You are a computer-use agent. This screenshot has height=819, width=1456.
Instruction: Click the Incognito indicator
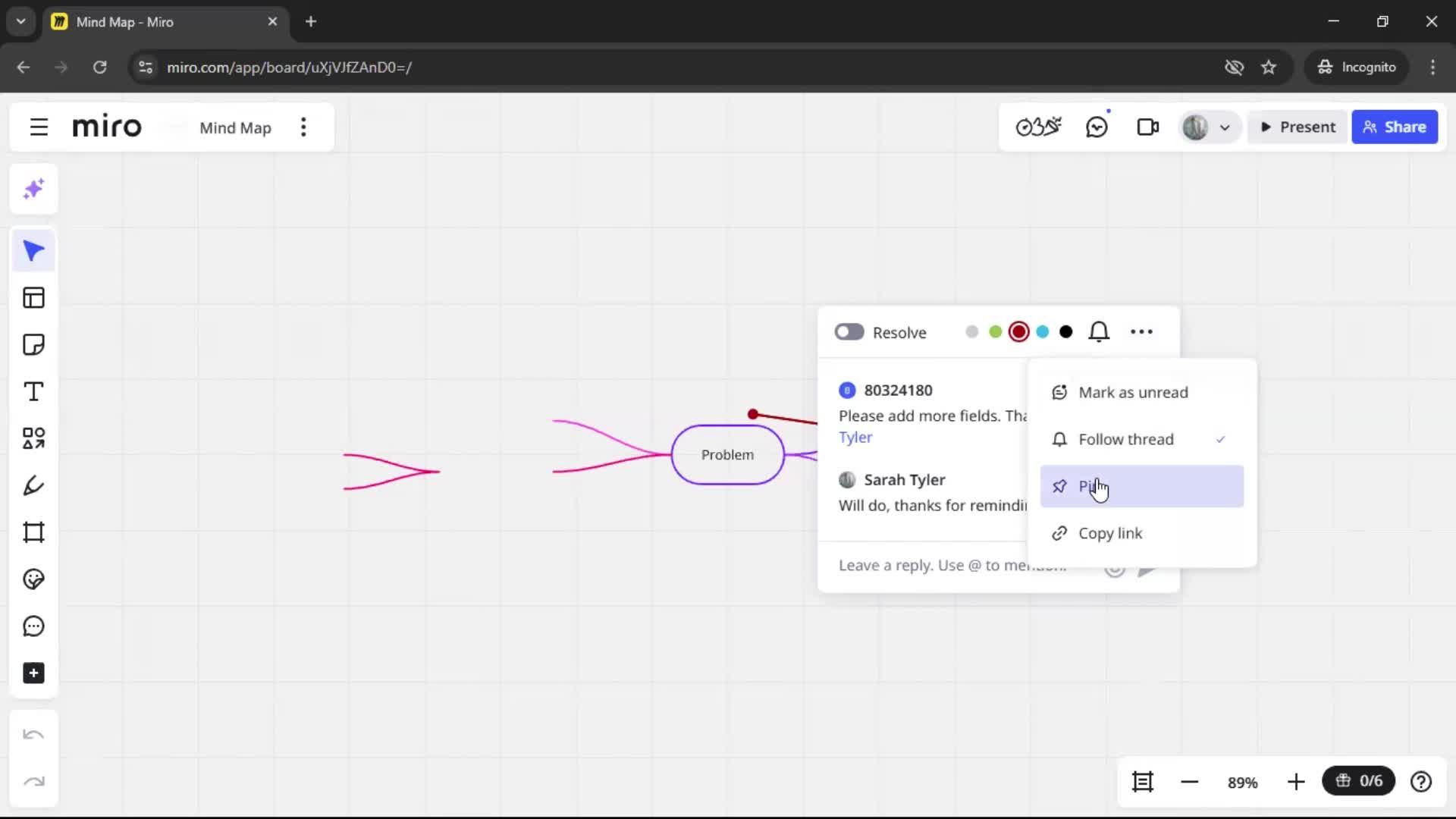(1356, 67)
